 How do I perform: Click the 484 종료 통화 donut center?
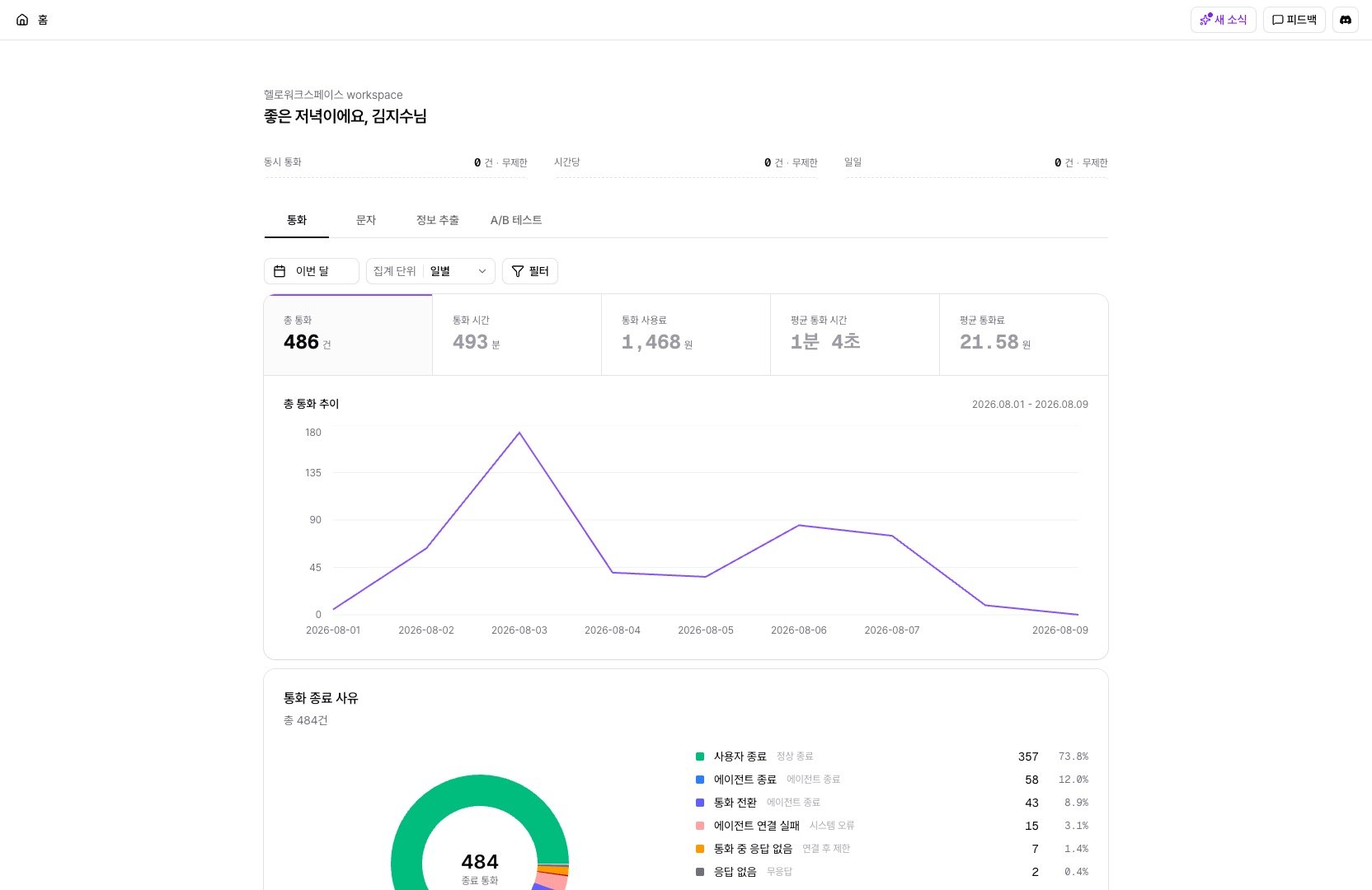tap(480, 869)
